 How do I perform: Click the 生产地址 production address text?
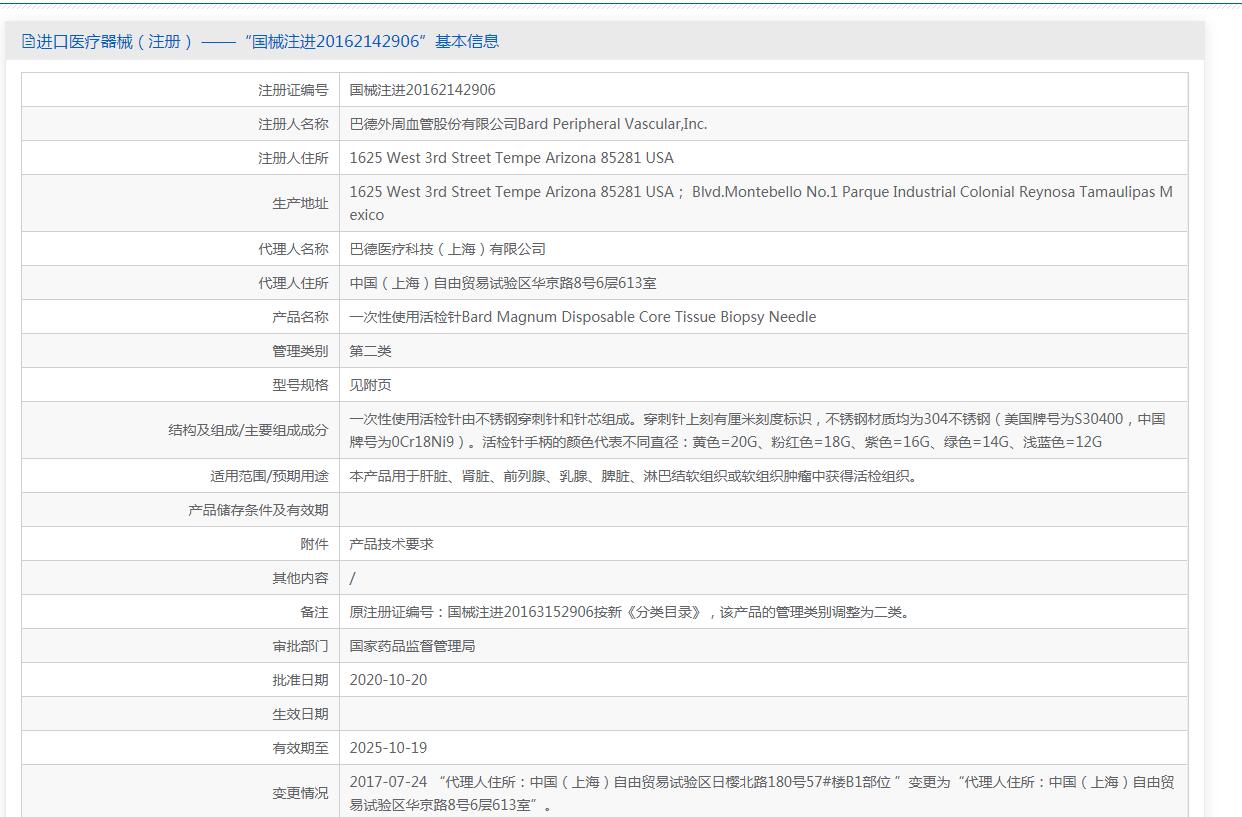(760, 203)
